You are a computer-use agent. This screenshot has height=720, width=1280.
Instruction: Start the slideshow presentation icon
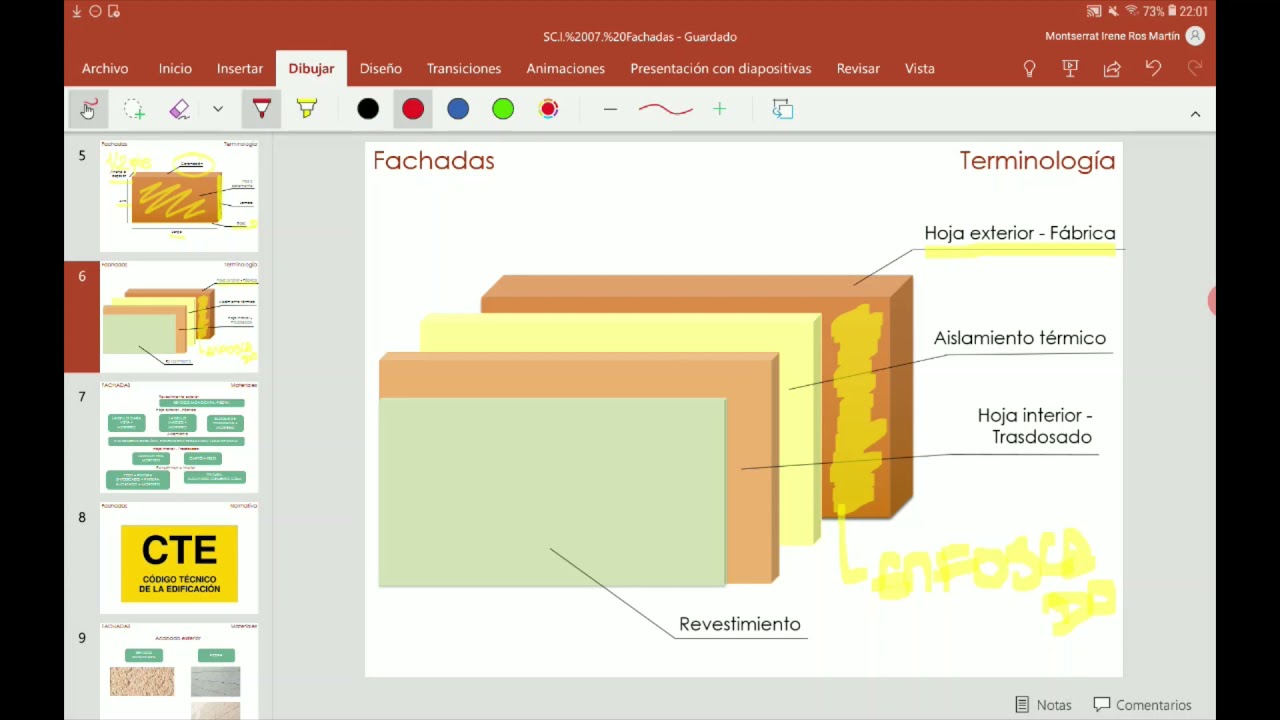click(x=1070, y=68)
